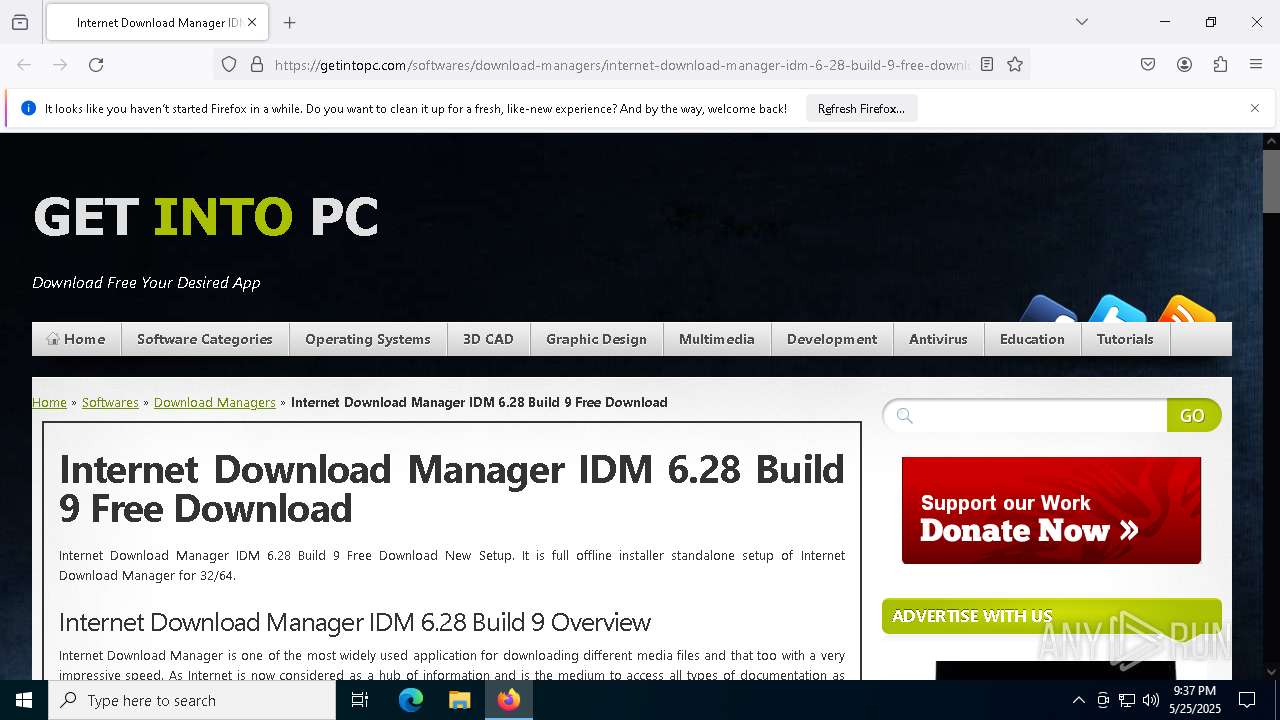Click the Refresh Firefox button
The image size is (1280, 720).
pos(861,109)
